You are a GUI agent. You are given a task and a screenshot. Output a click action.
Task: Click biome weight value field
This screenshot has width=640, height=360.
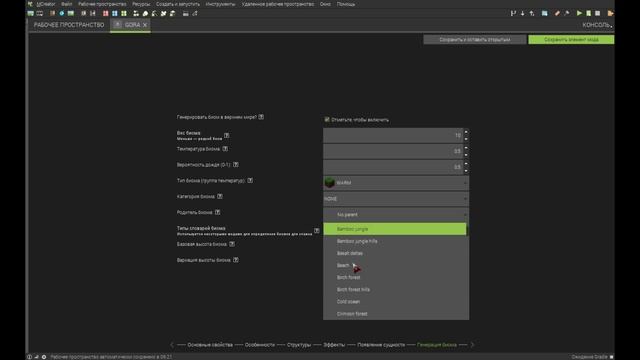pos(393,136)
